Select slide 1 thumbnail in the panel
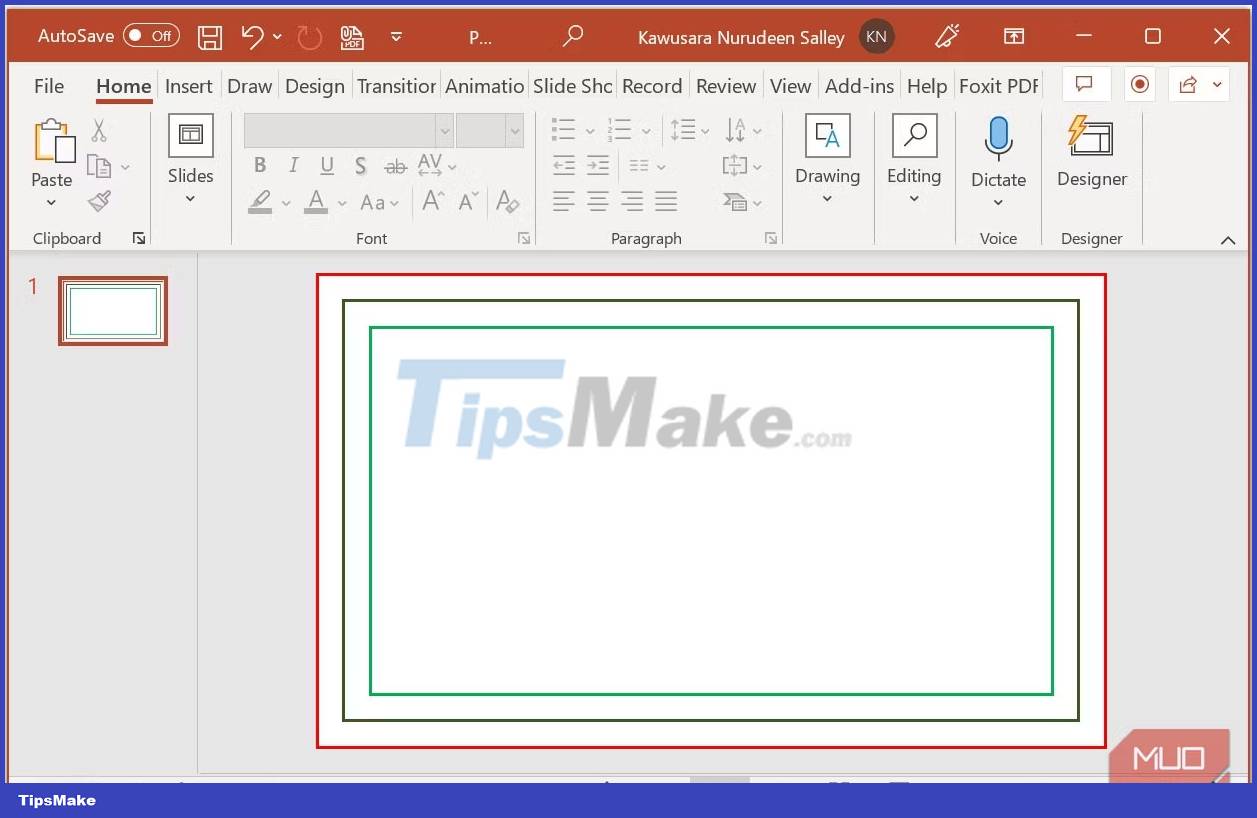Image resolution: width=1257 pixels, height=818 pixels. point(112,310)
